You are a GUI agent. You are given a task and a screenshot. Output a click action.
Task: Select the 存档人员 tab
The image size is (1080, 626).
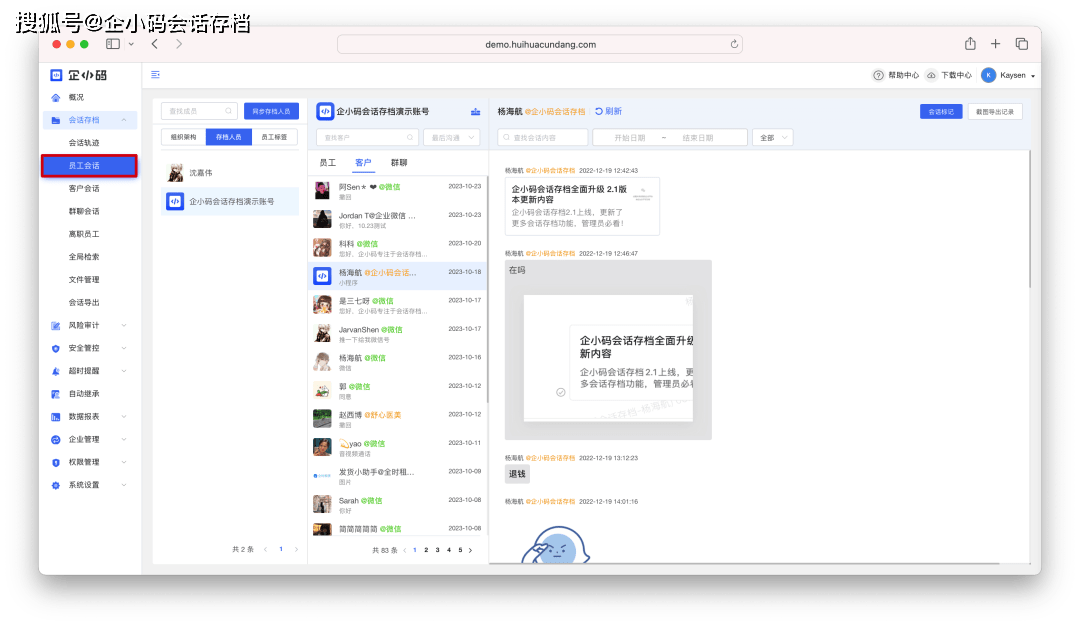pos(229,137)
